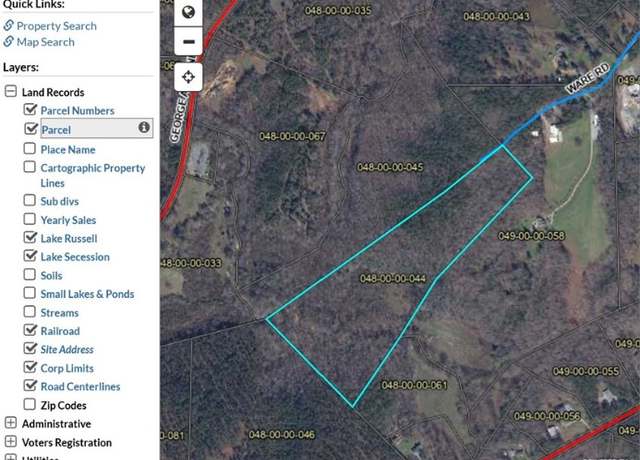Screen dimensions: 640x460
Task: Expand the Administrative layer group
Action: coord(11,423)
